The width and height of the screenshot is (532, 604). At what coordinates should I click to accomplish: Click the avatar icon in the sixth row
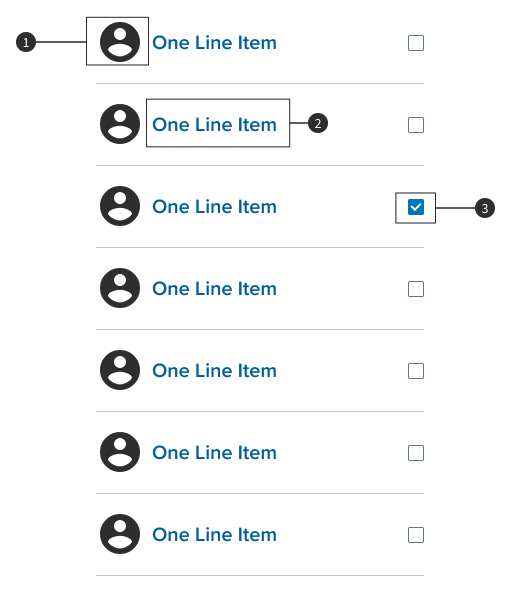120,452
